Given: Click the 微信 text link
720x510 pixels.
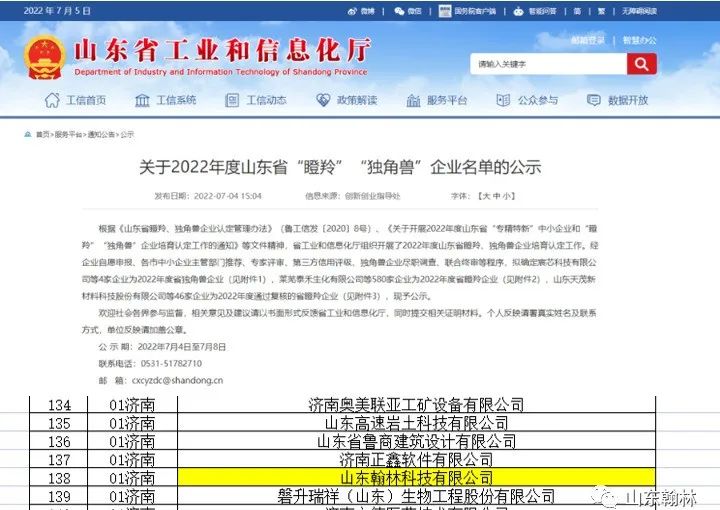Looking at the screenshot, I should pos(415,11).
